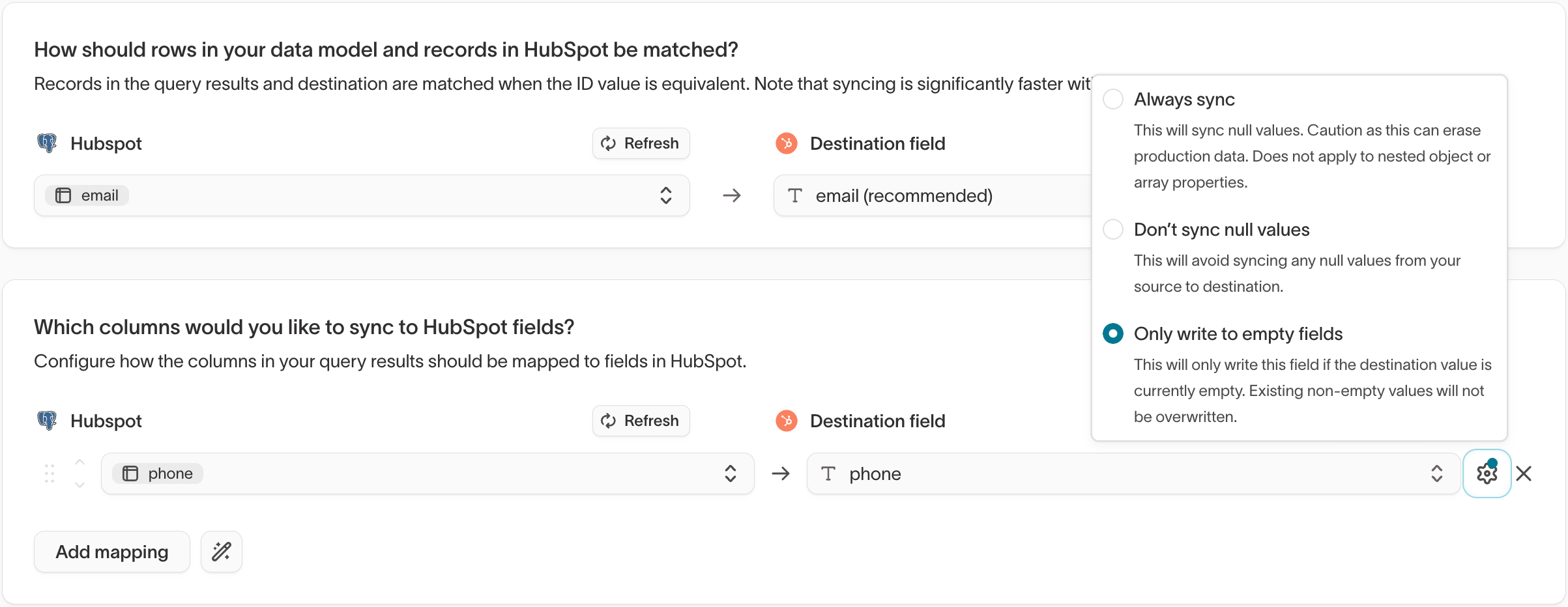
Task: Click the arrow icon between email and destination
Action: [x=731, y=195]
